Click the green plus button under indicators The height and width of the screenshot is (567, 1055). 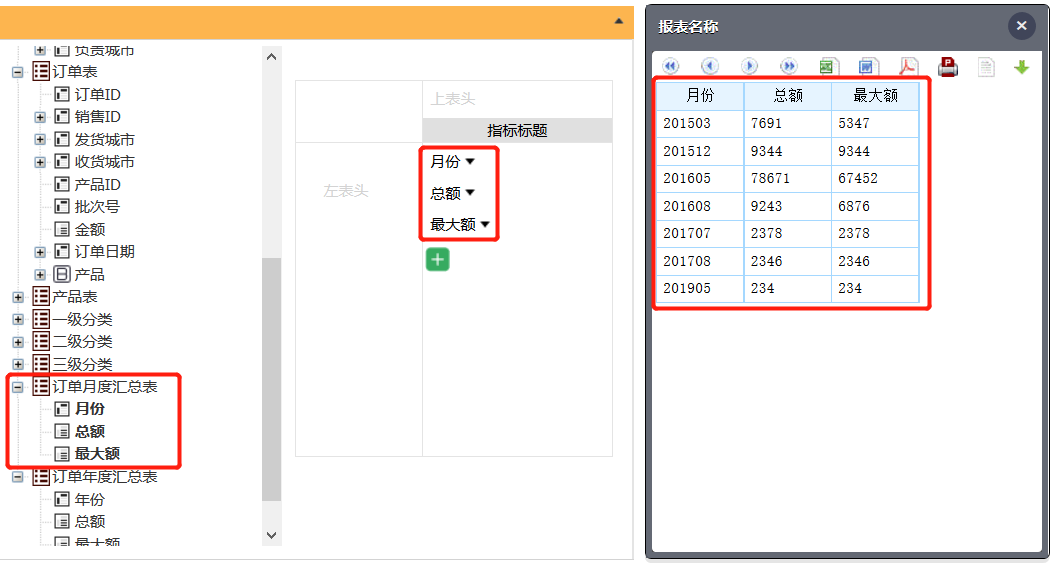437,260
